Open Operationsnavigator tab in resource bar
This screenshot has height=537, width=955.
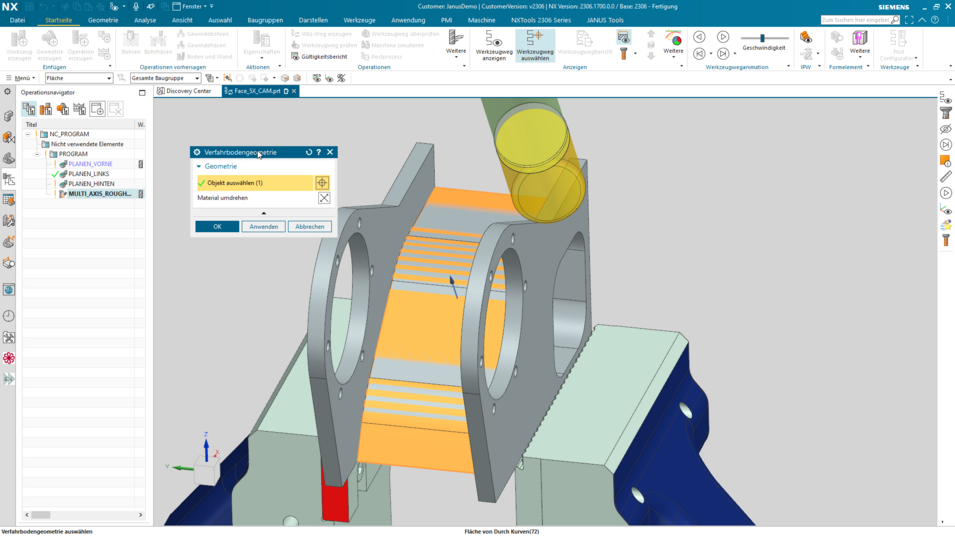coord(9,179)
